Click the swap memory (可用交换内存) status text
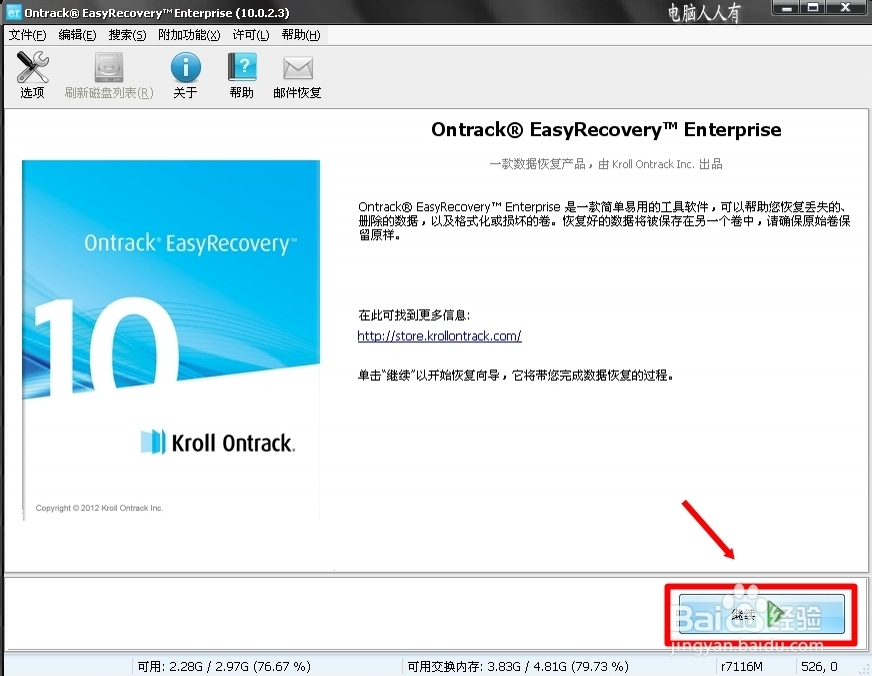Viewport: 872px width, 676px height. coord(518,666)
